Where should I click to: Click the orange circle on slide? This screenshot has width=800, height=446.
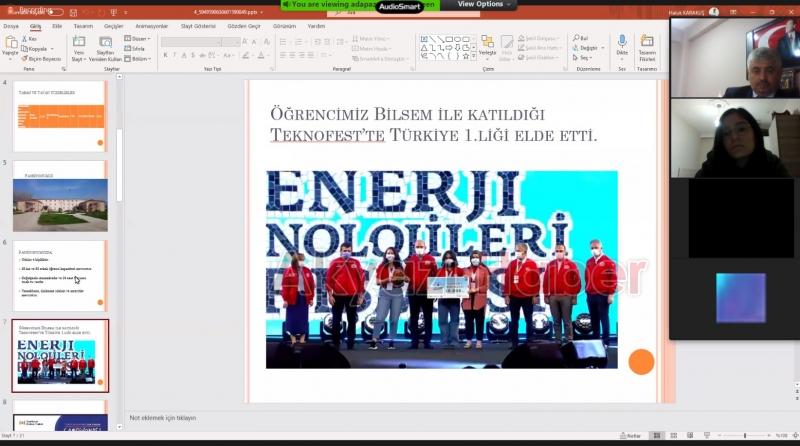point(641,362)
